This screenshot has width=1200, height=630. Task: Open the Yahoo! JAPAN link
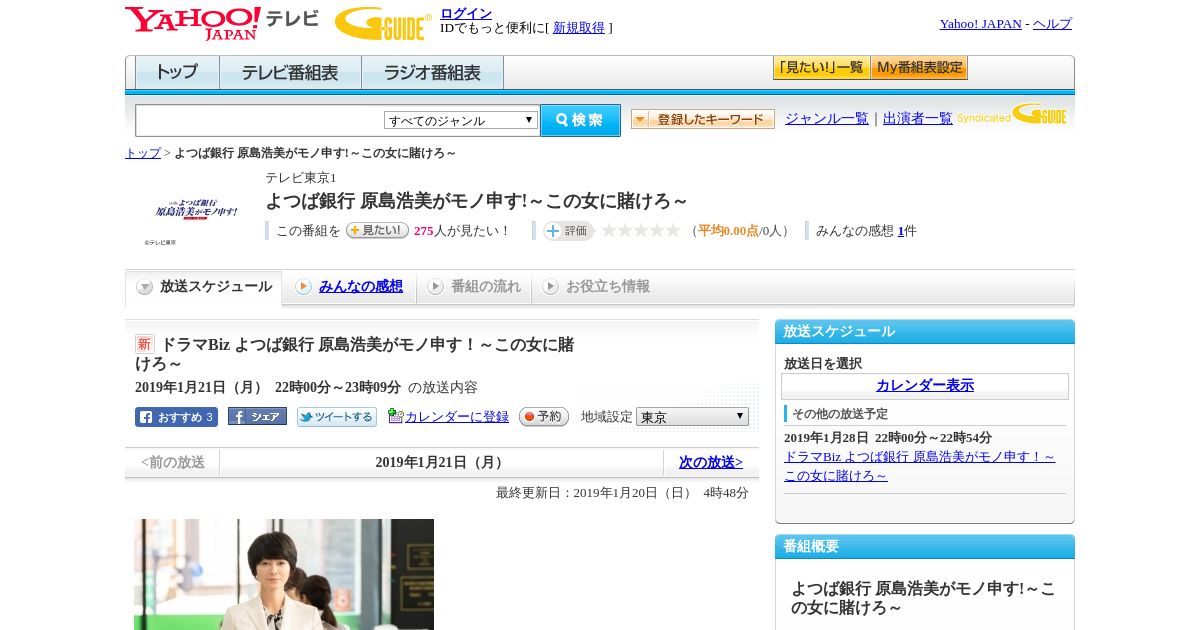point(980,24)
